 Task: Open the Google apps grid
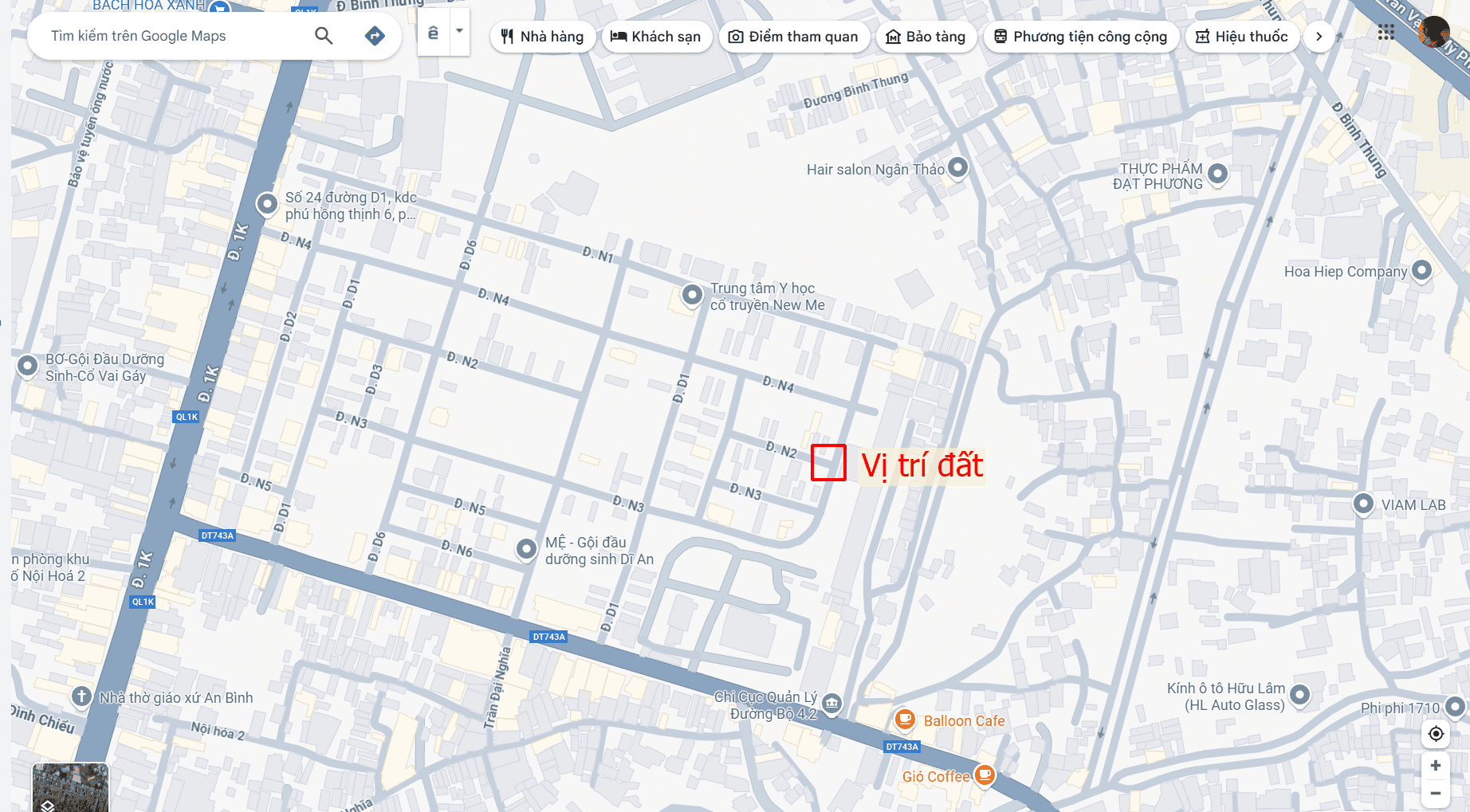pyautogui.click(x=1386, y=33)
